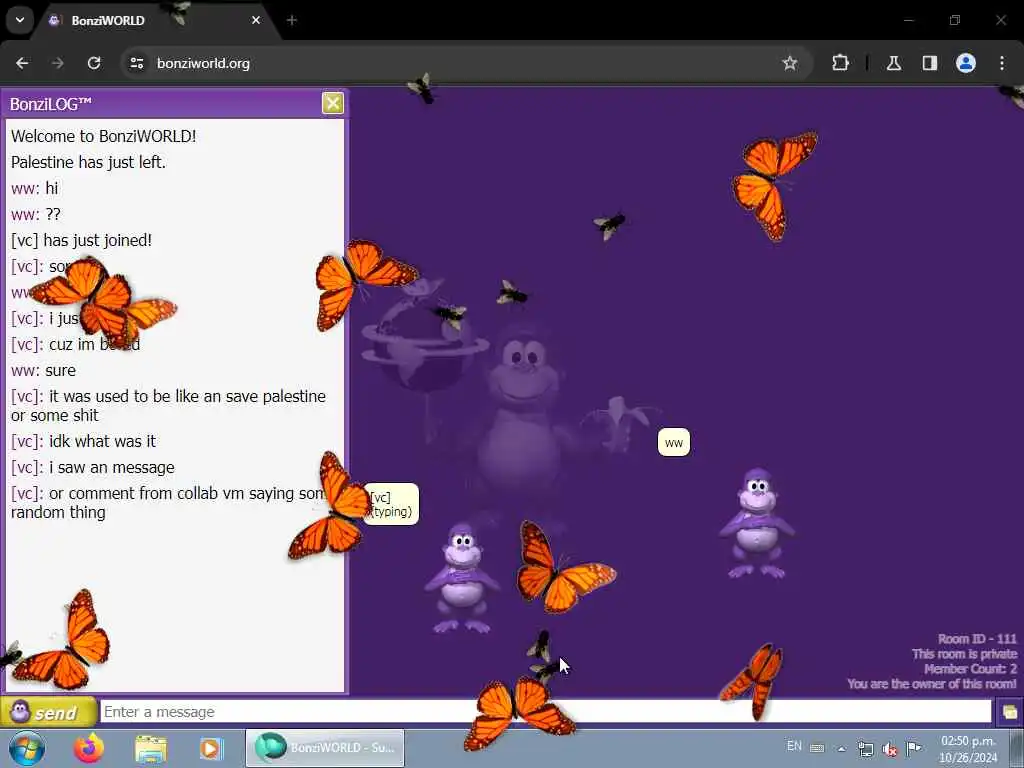Go forward in browser history
Viewport: 1024px width, 768px height.
coord(57,63)
